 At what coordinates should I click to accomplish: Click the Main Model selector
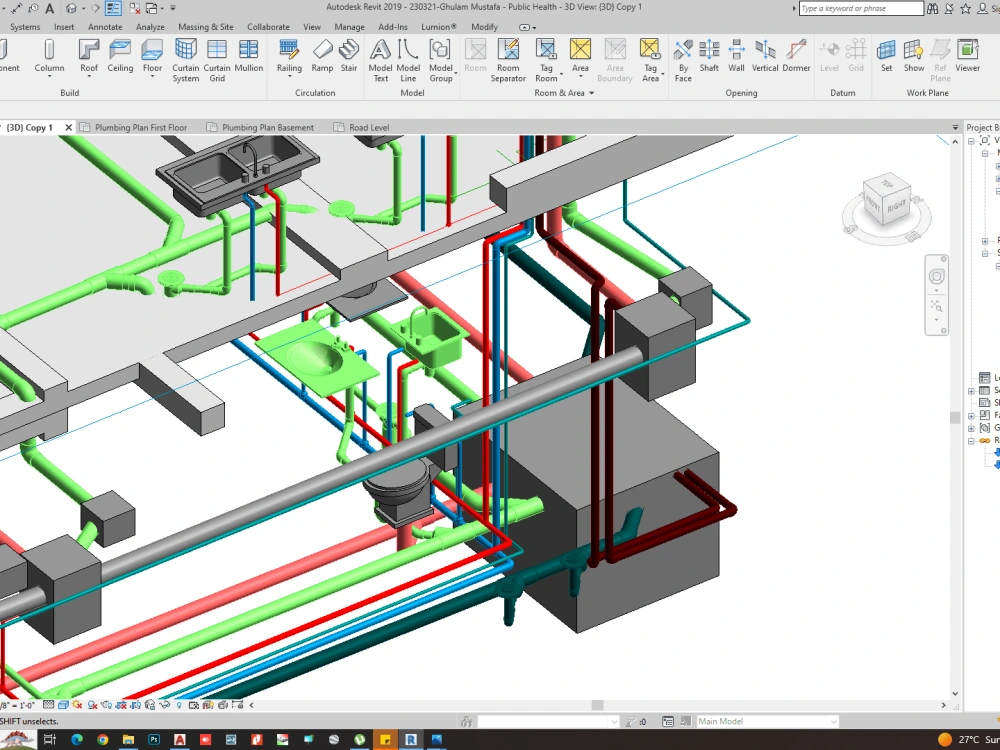click(765, 720)
